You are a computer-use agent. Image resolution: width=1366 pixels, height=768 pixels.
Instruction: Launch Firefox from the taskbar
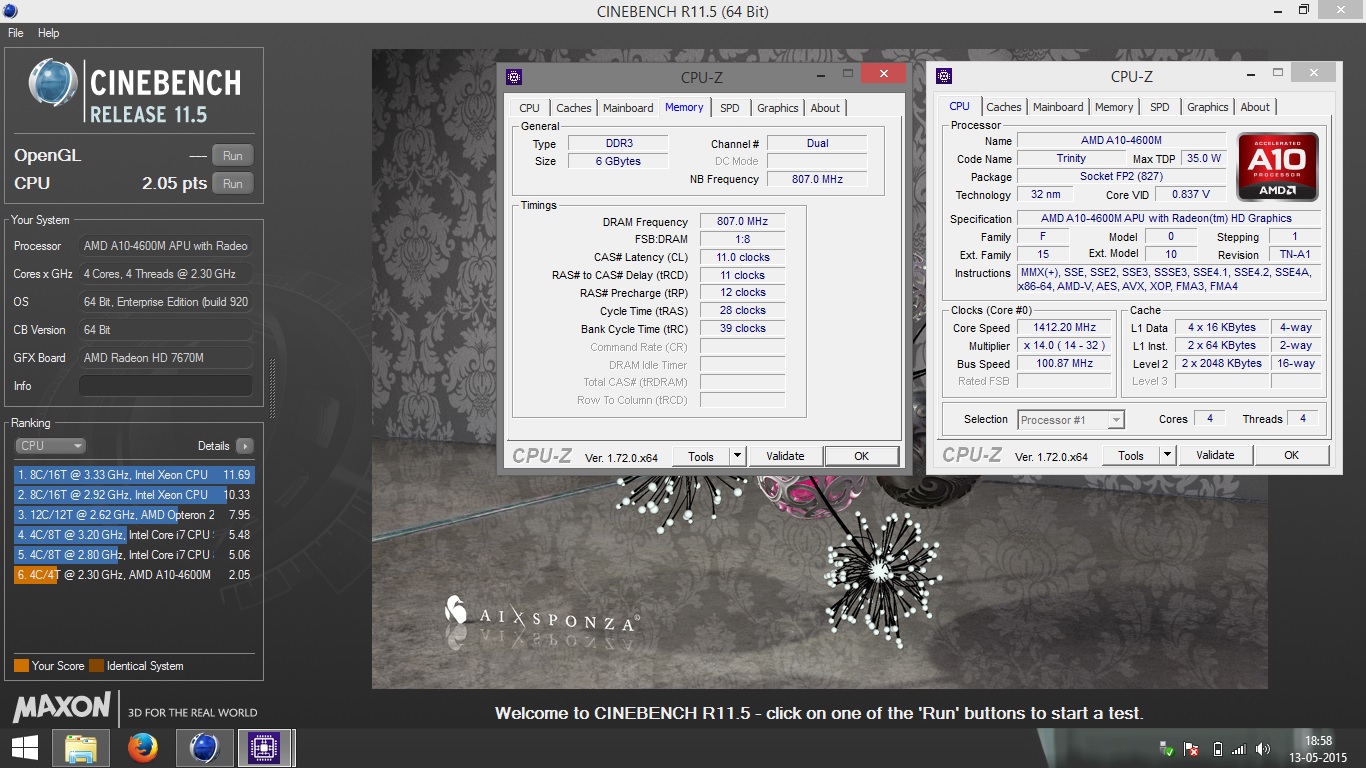coord(142,747)
